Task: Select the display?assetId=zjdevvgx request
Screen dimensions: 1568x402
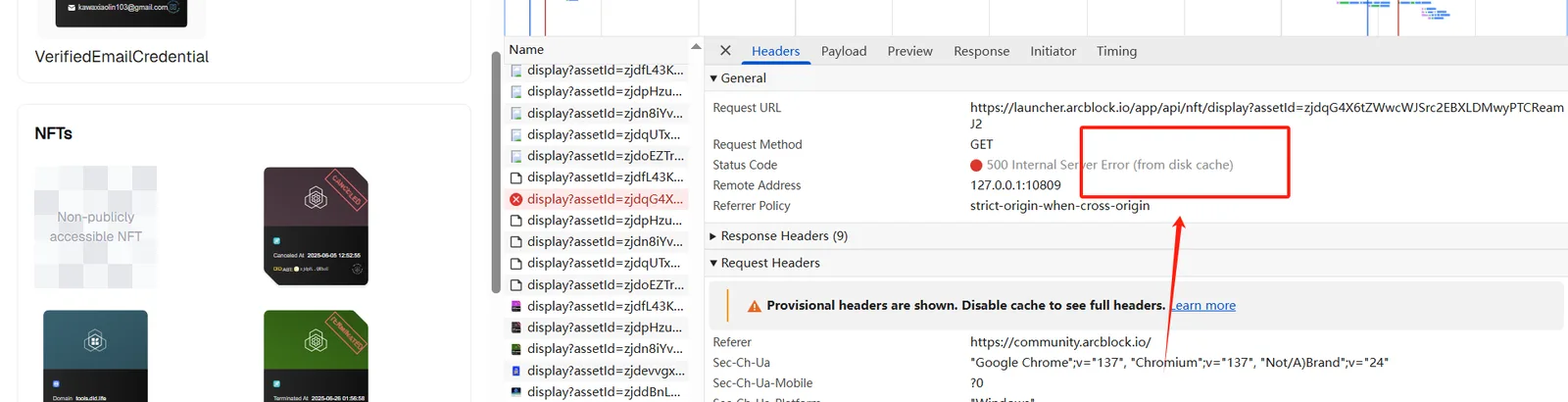Action: click(597, 371)
